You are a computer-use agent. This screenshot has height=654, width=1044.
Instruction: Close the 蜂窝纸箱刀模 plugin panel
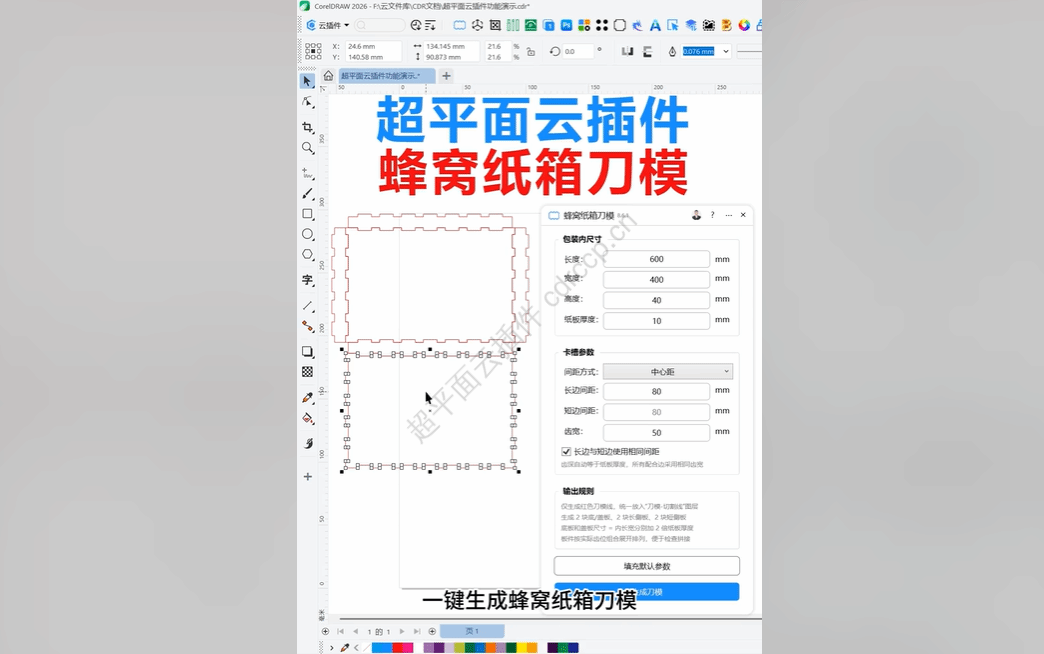coord(743,215)
